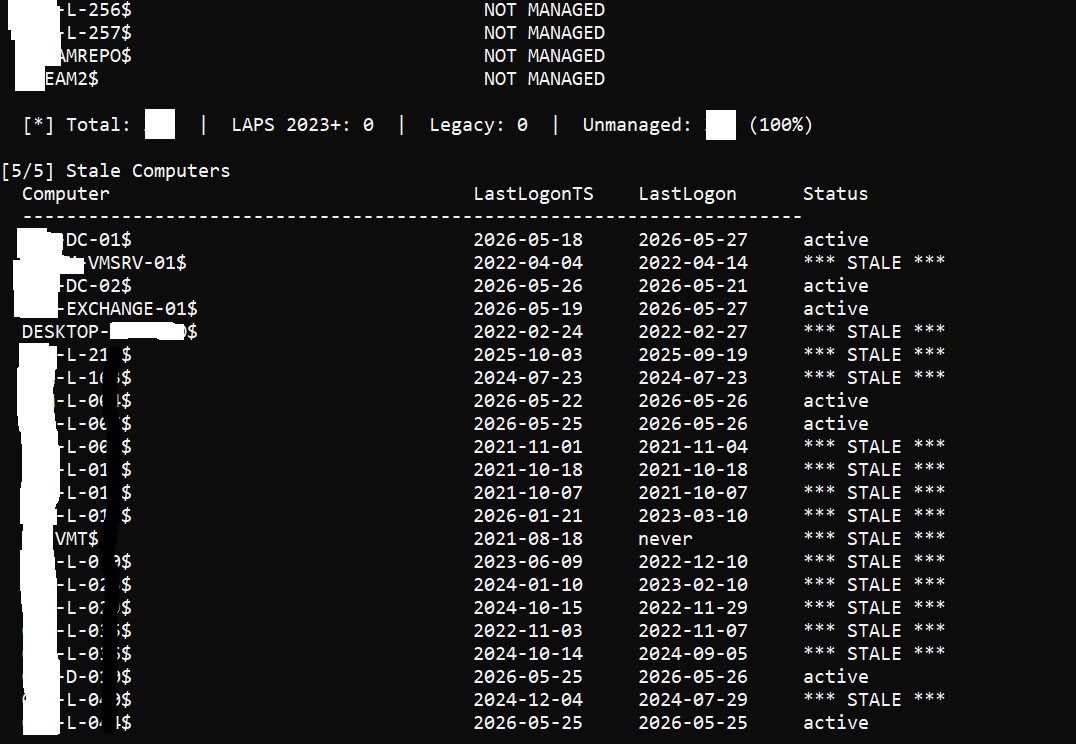This screenshot has height=744, width=1076.
Task: Select the 'LastLogonTS' column header
Action: (533, 194)
